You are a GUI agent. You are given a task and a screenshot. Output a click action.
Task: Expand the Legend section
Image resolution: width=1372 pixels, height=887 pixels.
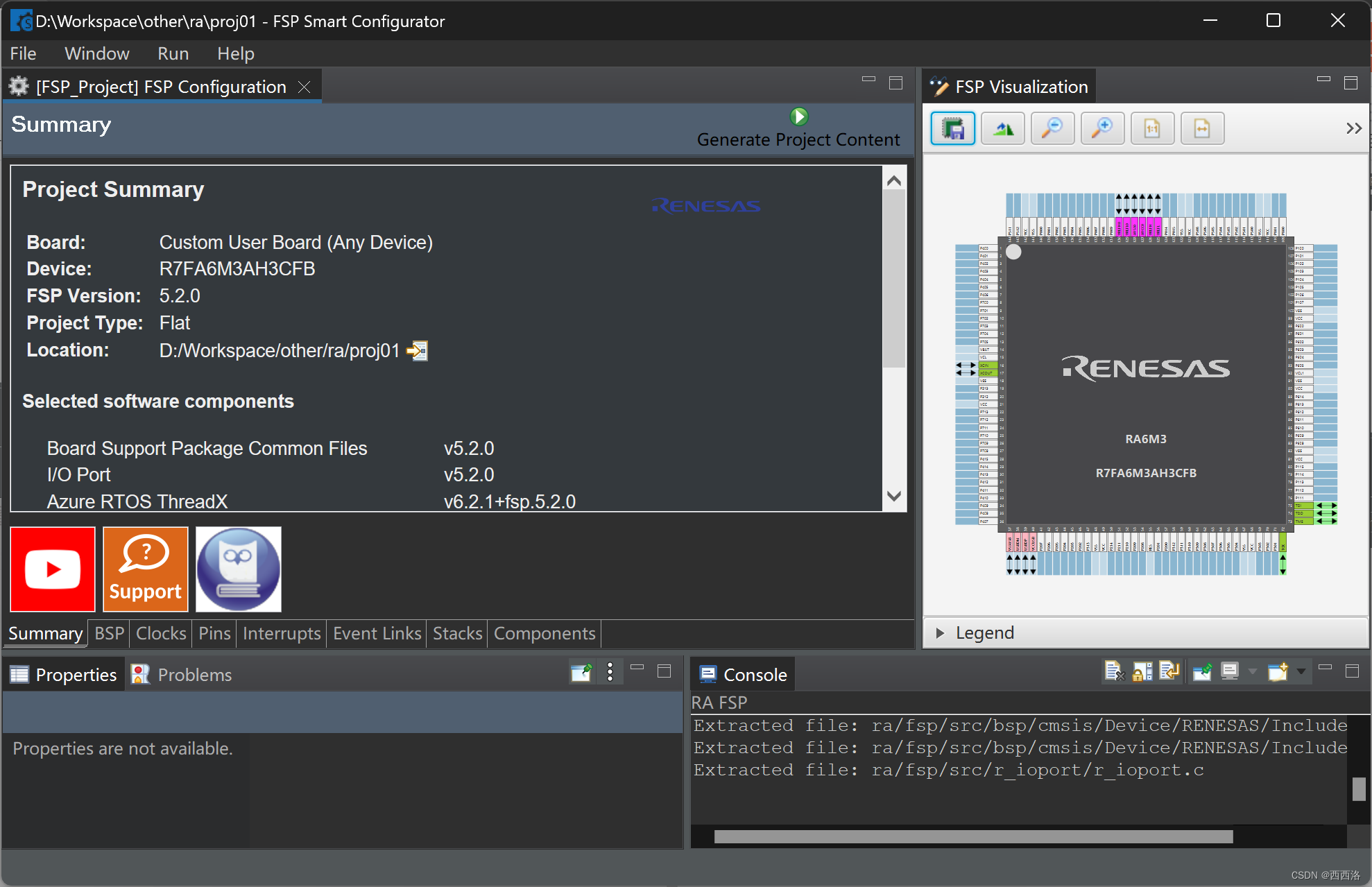[x=940, y=632]
